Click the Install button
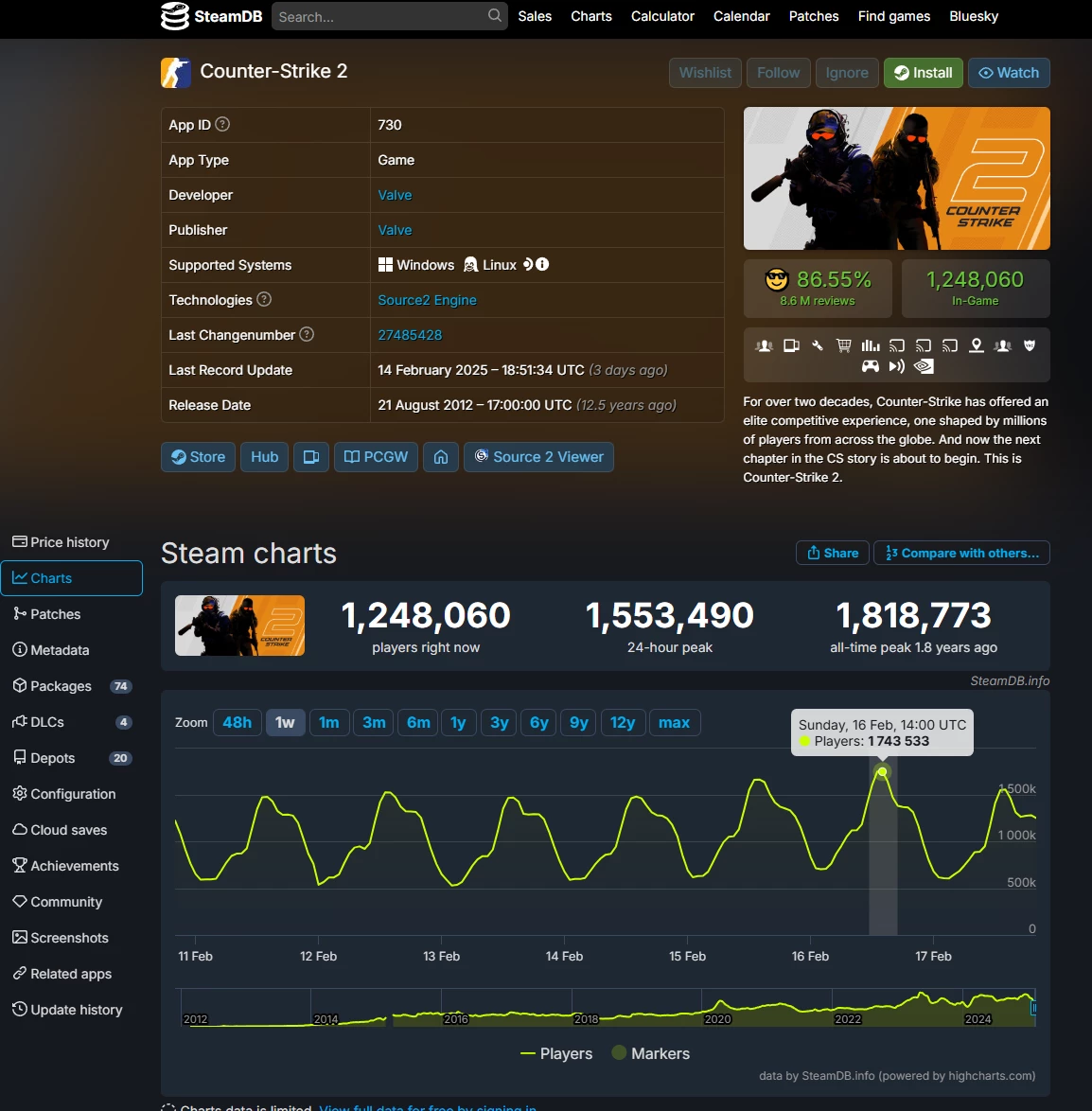The width and height of the screenshot is (1092, 1111). pyautogui.click(x=923, y=72)
